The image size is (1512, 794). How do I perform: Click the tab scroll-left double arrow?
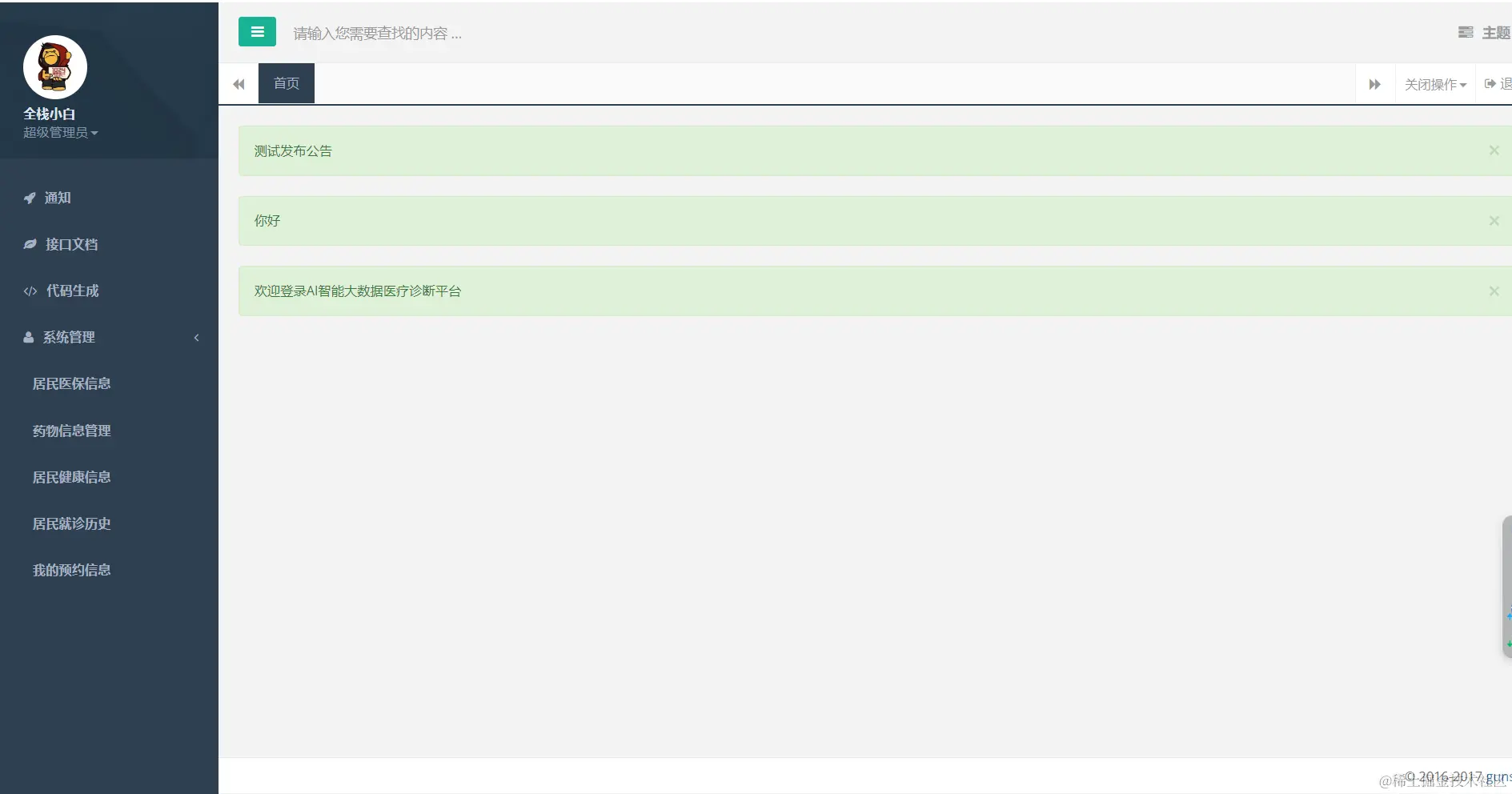click(239, 84)
